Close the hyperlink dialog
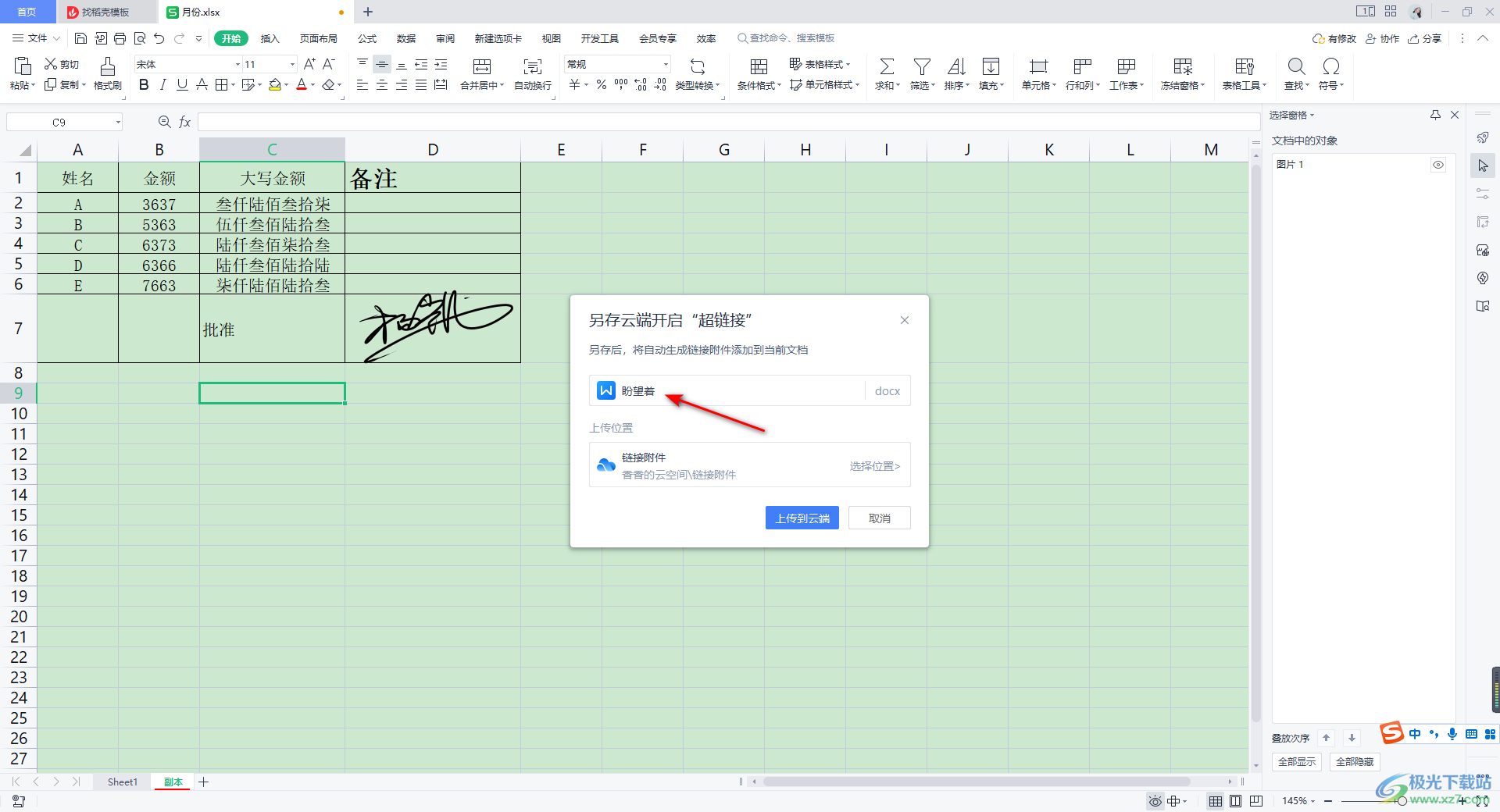Image resolution: width=1500 pixels, height=812 pixels. (905, 320)
